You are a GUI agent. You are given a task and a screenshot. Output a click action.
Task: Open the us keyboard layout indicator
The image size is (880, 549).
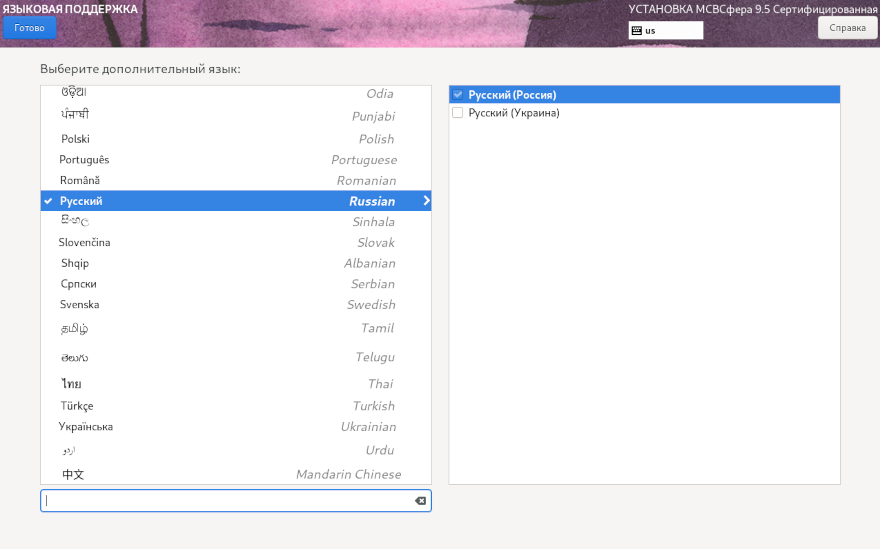click(665, 31)
